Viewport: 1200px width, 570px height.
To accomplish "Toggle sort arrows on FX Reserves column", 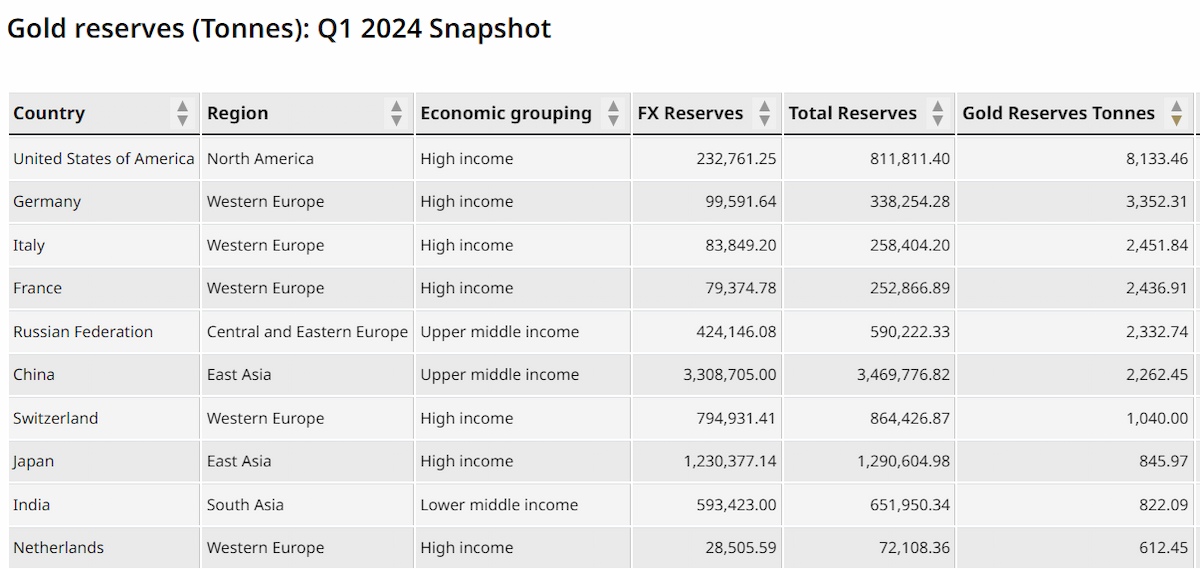I will (764, 113).
